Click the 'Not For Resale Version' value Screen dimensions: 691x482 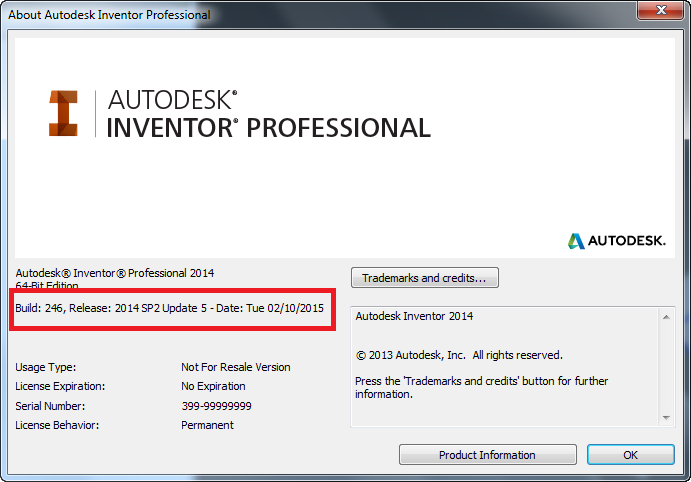(236, 367)
